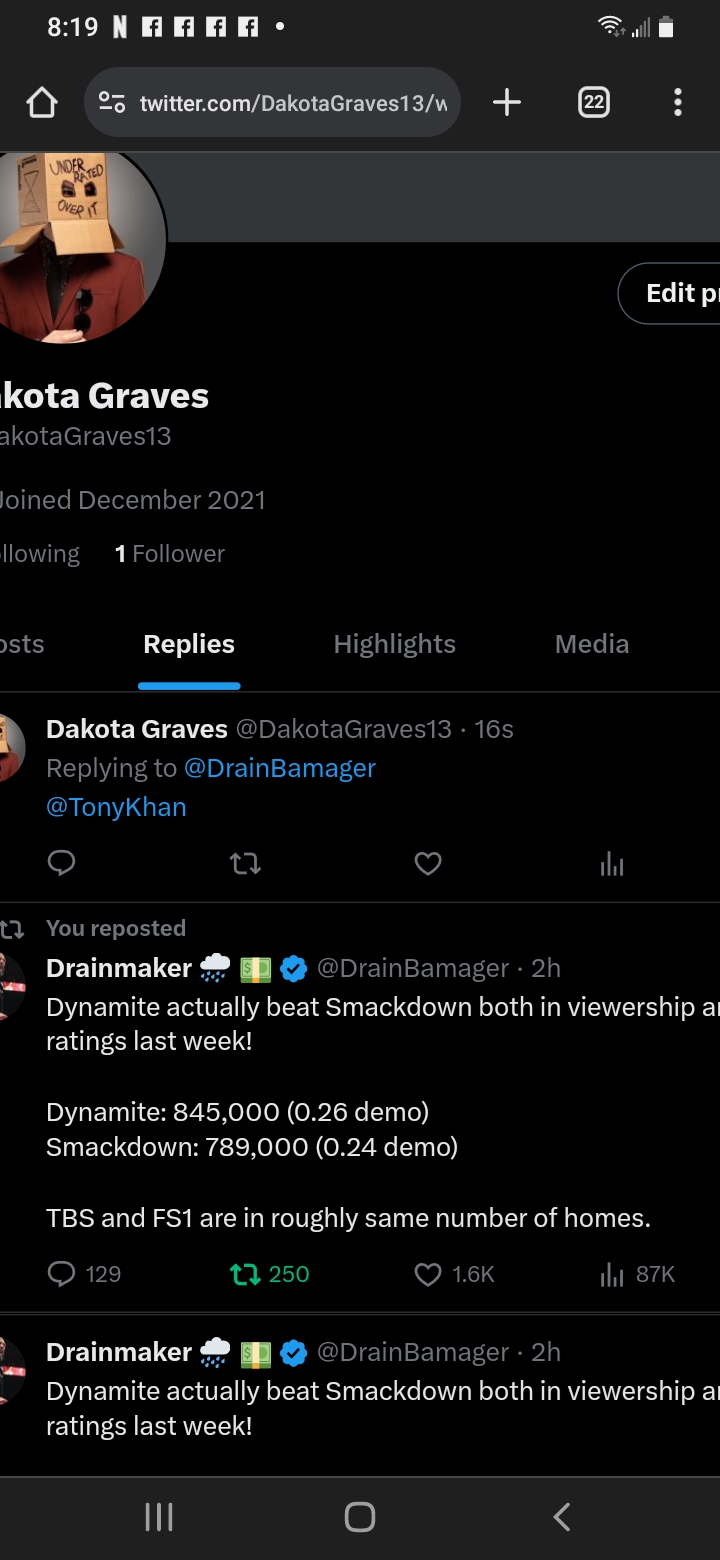Screen dimensions: 720x1560
Task: Open a new browser tab with plus icon
Action: [x=507, y=102]
